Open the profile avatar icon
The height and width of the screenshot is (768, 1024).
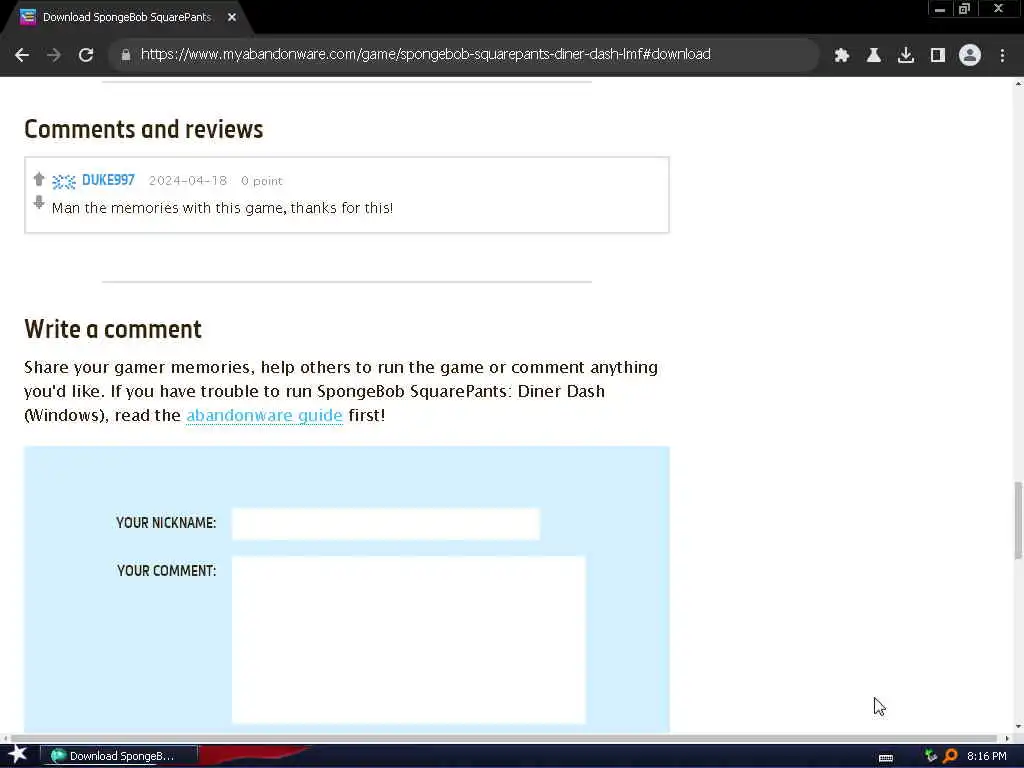point(970,55)
